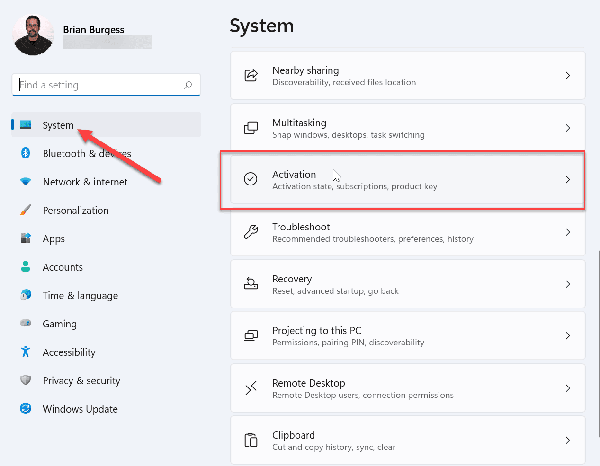
Task: Open Nearby sharing via right chevron
Action: pyautogui.click(x=567, y=76)
